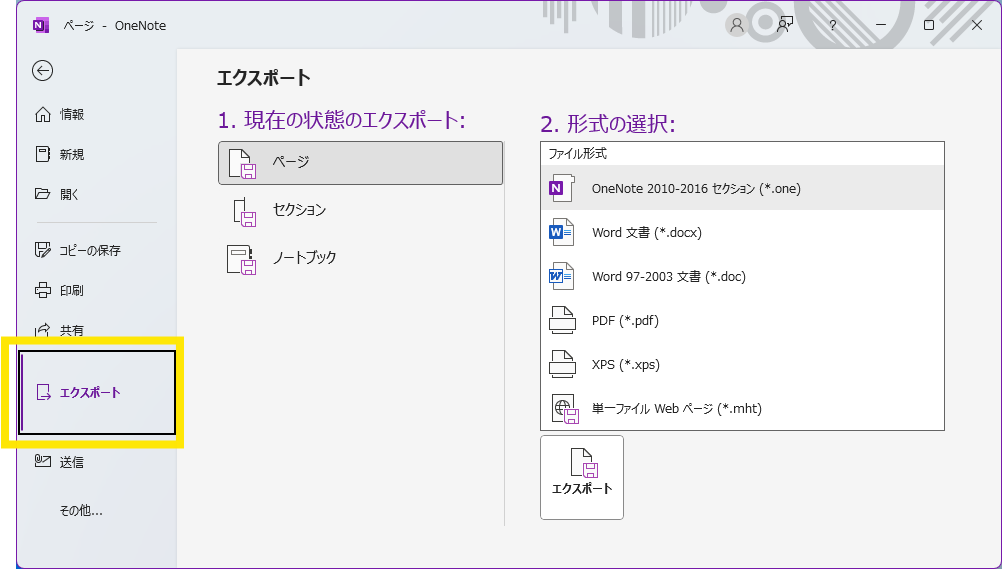The image size is (1002, 569).
Task: Open the account profile icon
Action: click(x=737, y=25)
